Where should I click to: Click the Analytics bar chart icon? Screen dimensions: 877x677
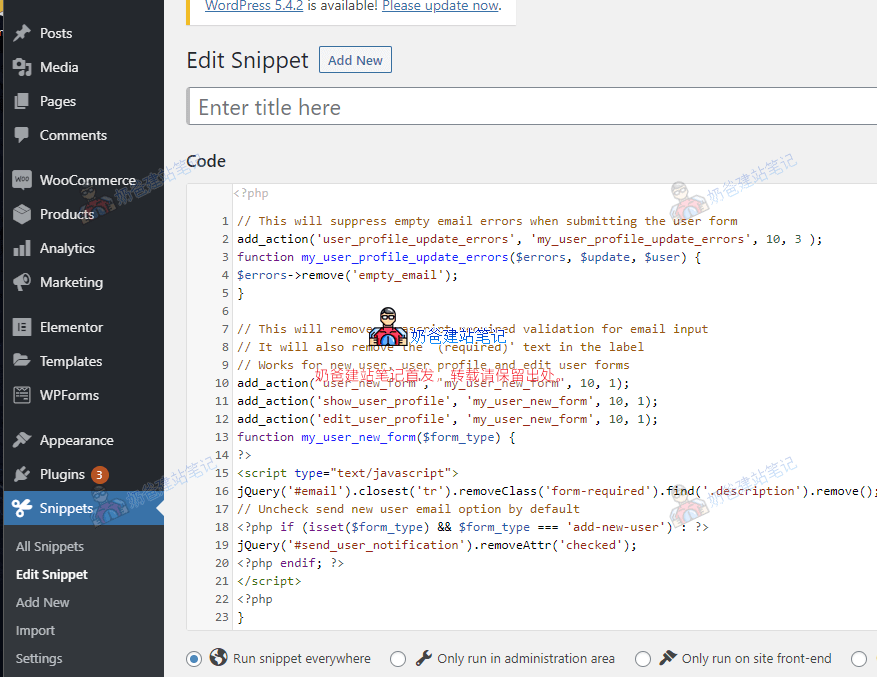coord(22,248)
